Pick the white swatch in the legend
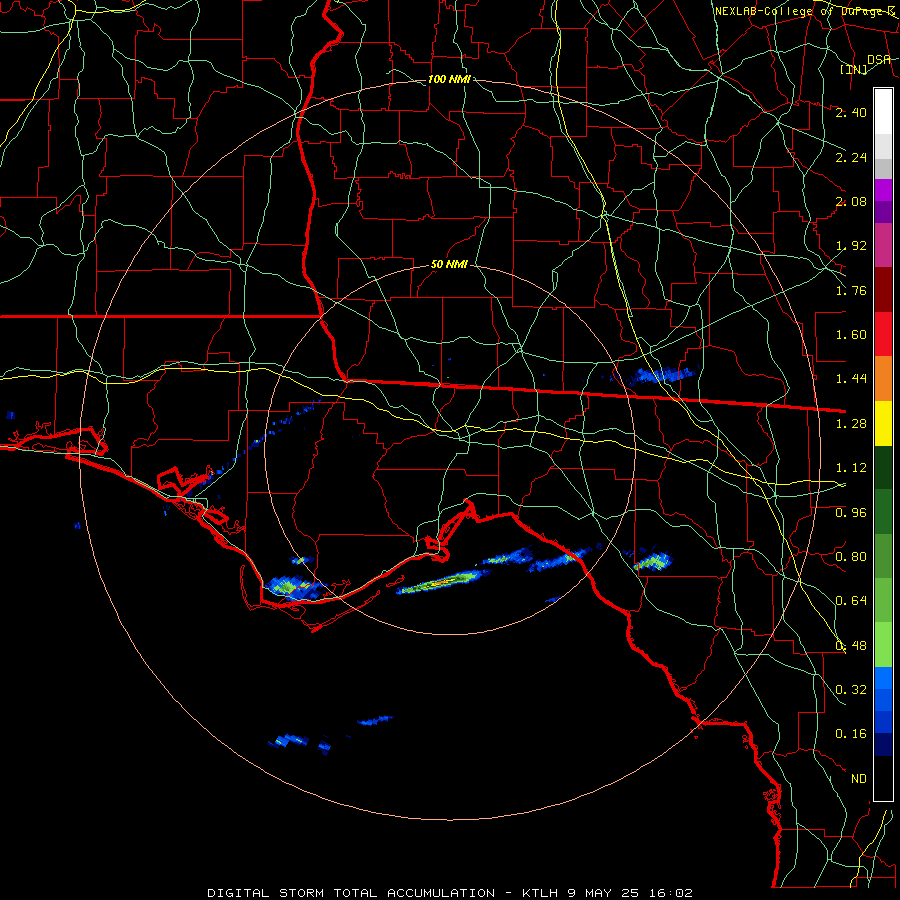 883,111
